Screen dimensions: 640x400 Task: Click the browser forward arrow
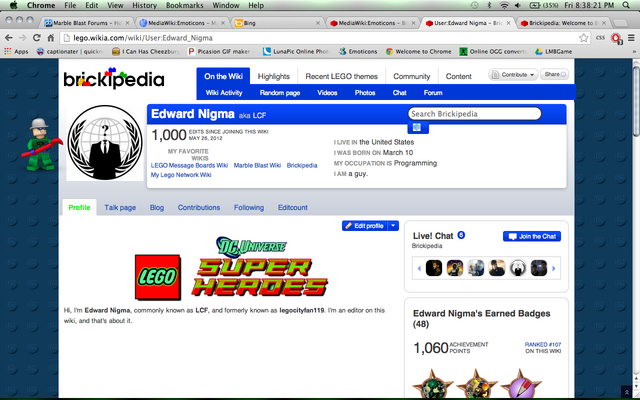[x=22, y=38]
